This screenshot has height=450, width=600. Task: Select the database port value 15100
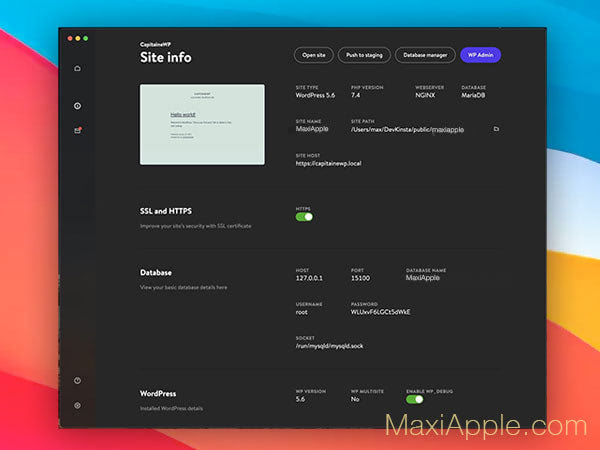click(x=360, y=278)
